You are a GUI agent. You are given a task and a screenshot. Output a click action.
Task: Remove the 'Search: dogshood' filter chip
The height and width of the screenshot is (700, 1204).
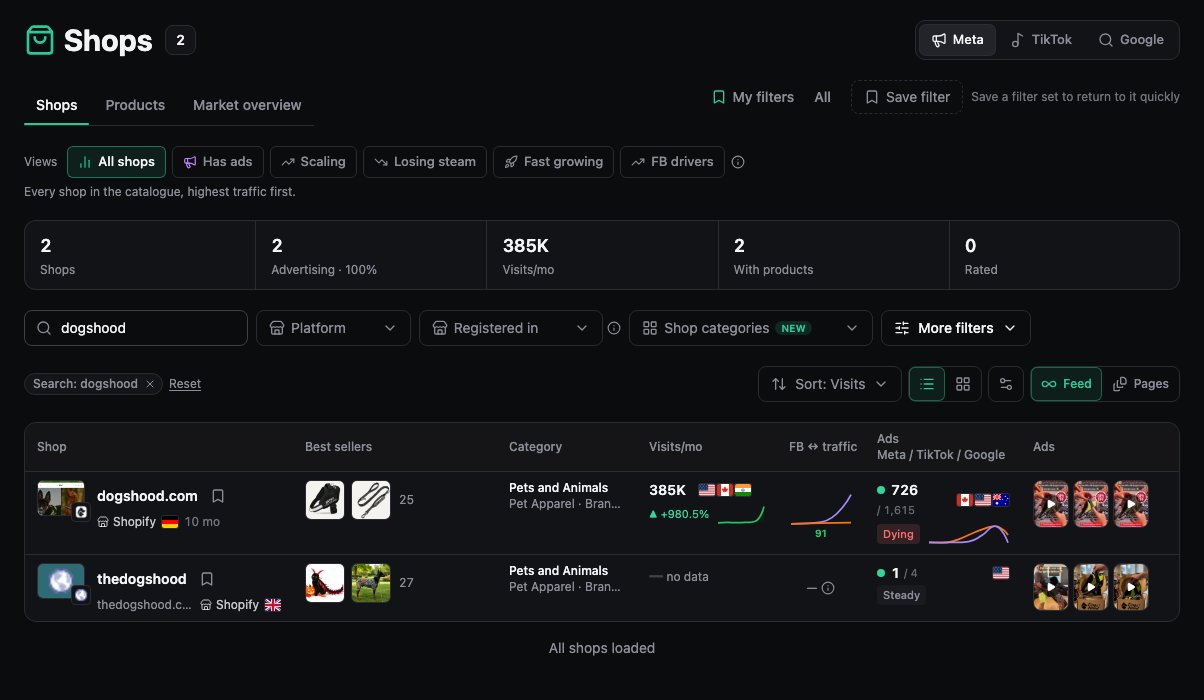pyautogui.click(x=150, y=384)
